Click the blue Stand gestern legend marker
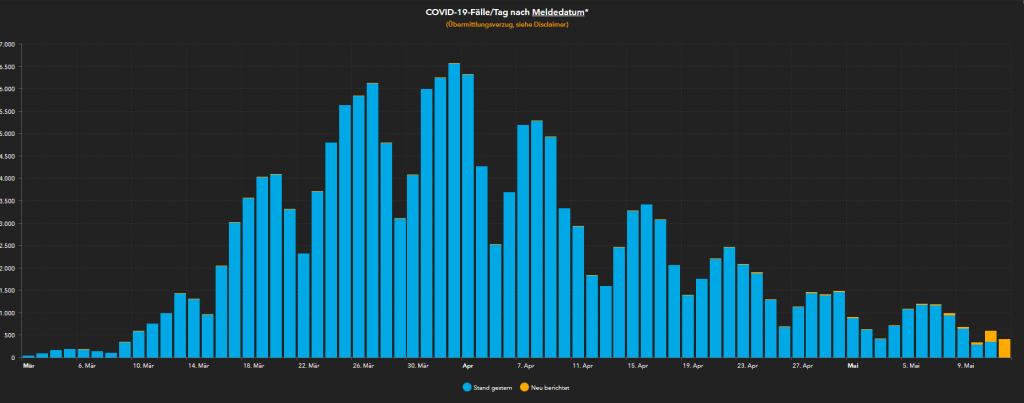Viewport: 1024px width, 403px height. pos(467,386)
